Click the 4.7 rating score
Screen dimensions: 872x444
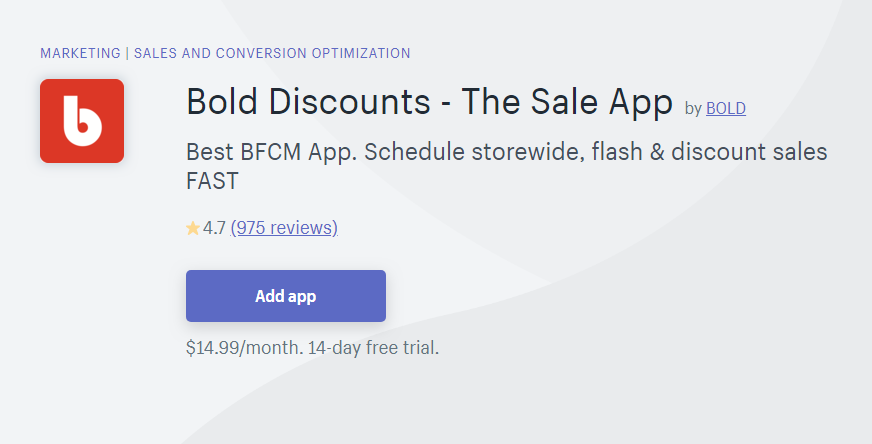[214, 228]
